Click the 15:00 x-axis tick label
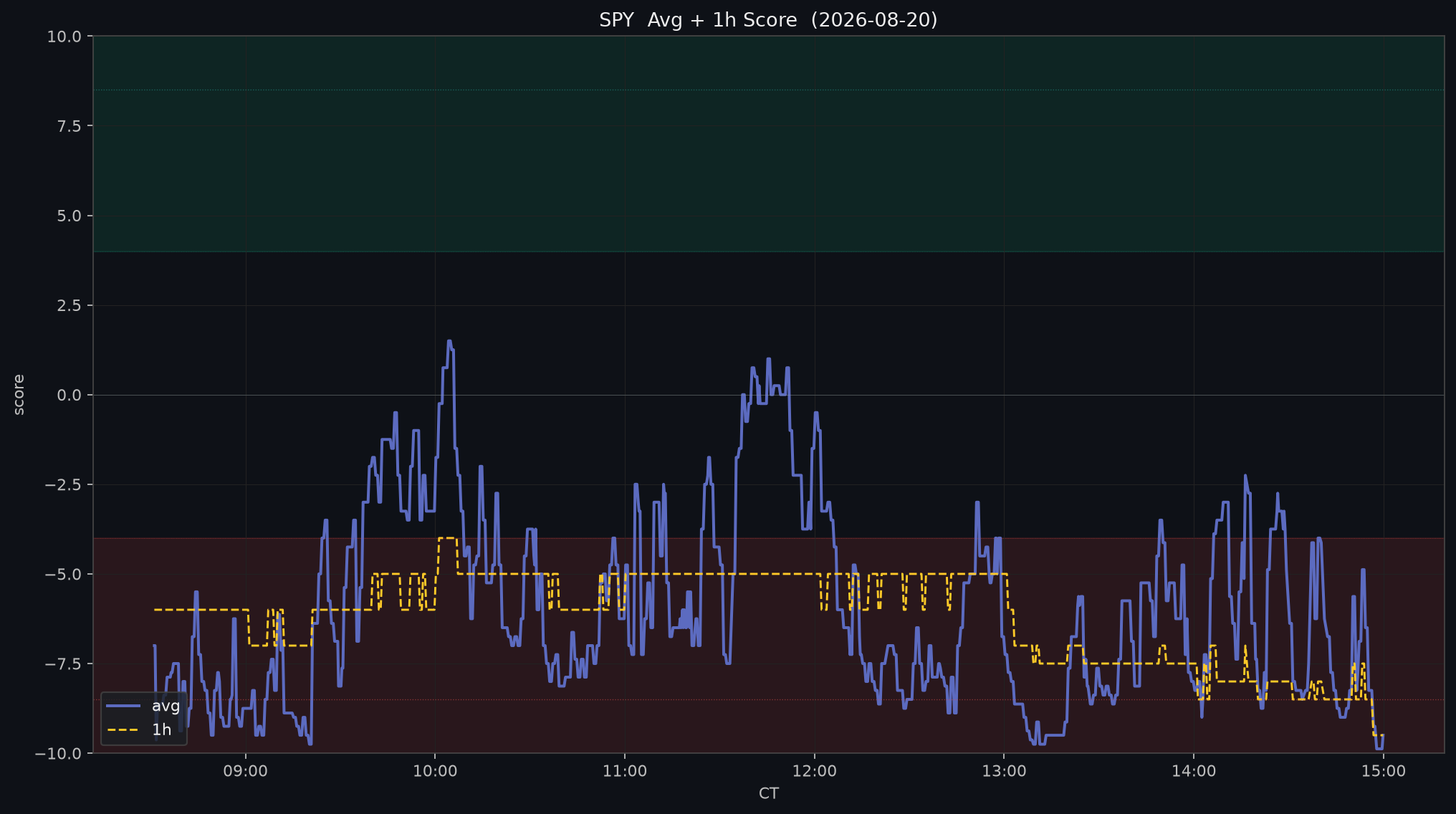The width and height of the screenshot is (1456, 814). click(1384, 771)
